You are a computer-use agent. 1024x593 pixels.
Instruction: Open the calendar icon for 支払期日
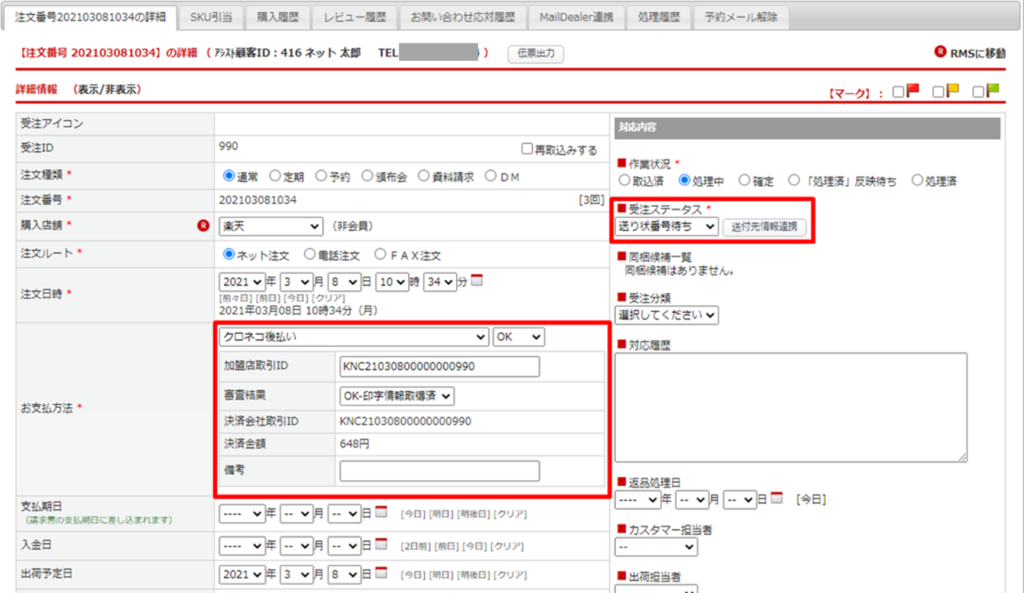coord(380,513)
